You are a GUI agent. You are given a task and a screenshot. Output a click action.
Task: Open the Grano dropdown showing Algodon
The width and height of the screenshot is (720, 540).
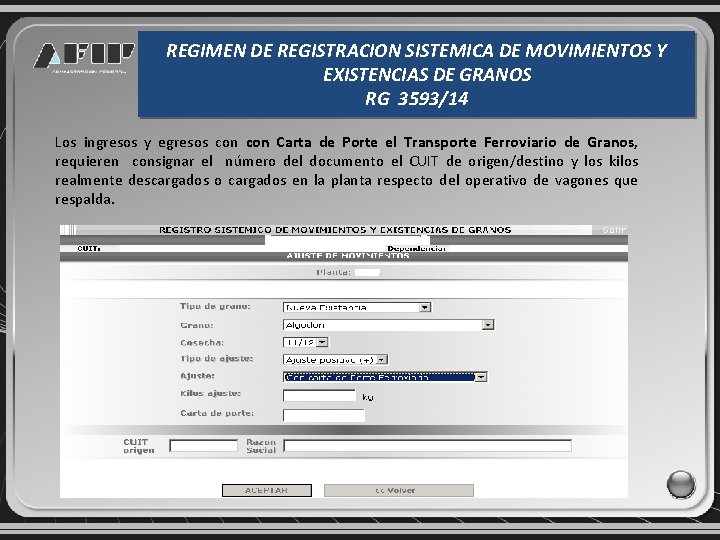click(x=388, y=325)
